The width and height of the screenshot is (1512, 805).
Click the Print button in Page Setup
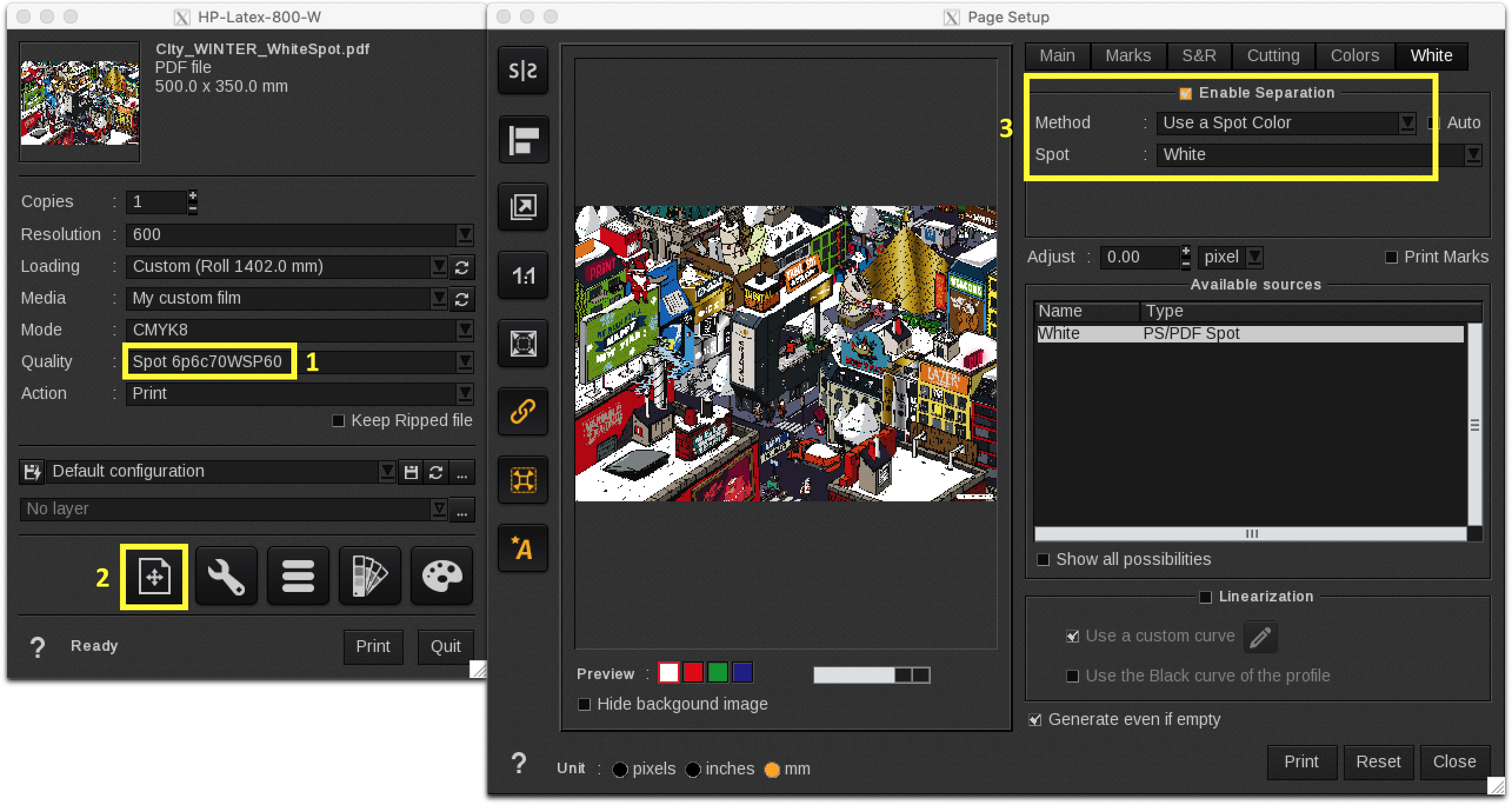click(1301, 762)
